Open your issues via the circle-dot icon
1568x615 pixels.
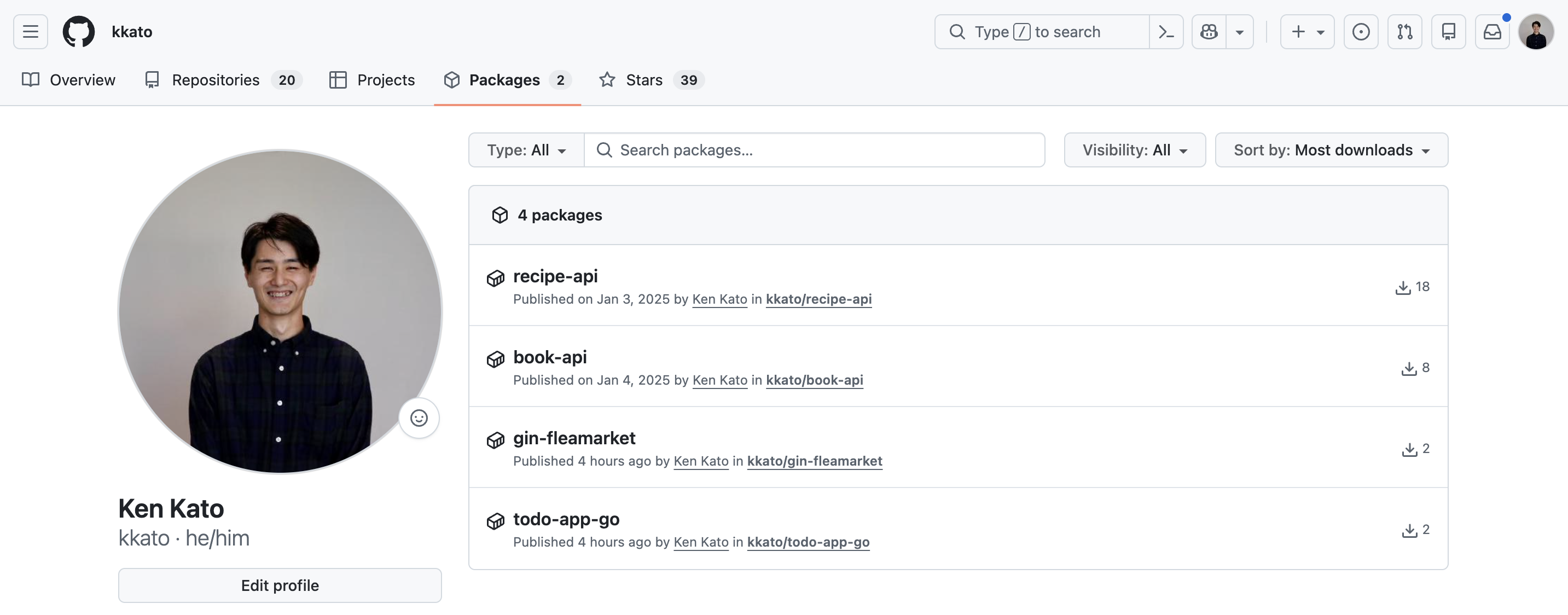pyautogui.click(x=1361, y=31)
